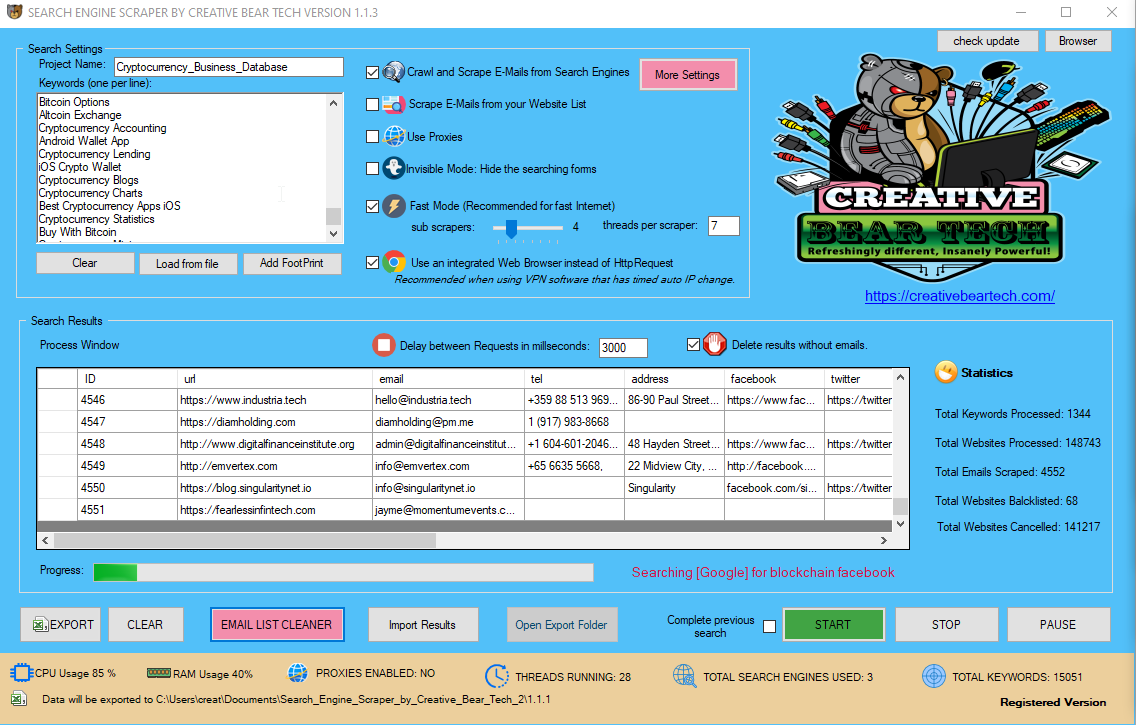Click the Project Name input field
Screen dimensions: 1136x725
(x=228, y=66)
